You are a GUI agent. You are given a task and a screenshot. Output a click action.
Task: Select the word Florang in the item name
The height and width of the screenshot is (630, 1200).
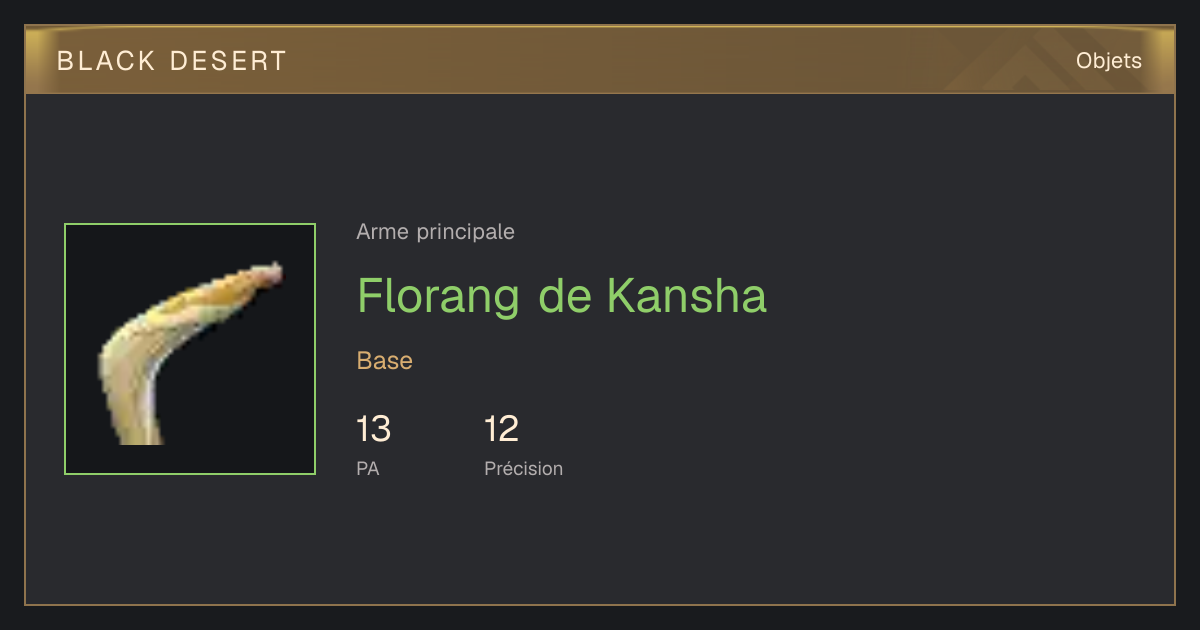coord(438,296)
